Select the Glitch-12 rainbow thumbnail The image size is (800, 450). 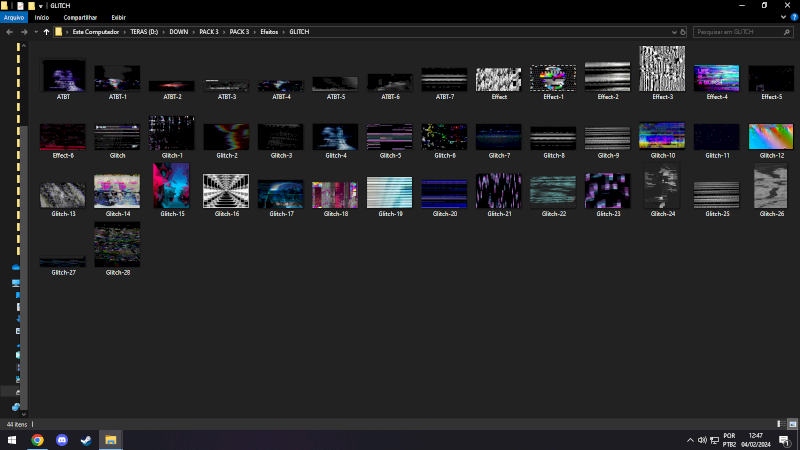[x=771, y=136]
